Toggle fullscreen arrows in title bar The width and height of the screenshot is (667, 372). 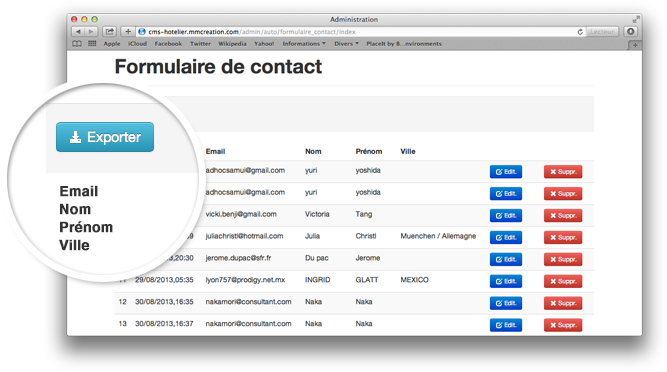[x=636, y=19]
